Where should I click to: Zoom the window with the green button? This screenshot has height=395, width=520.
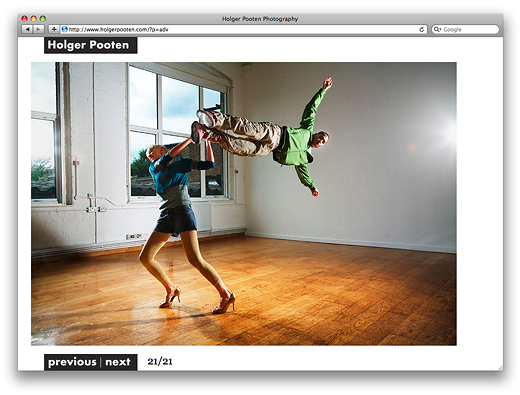tap(43, 19)
